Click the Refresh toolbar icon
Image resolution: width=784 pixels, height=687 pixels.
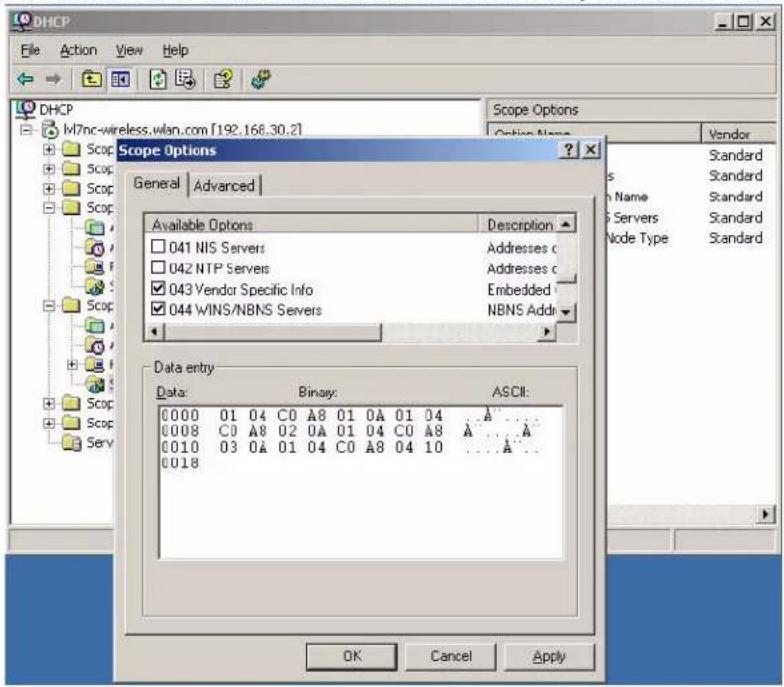click(158, 79)
